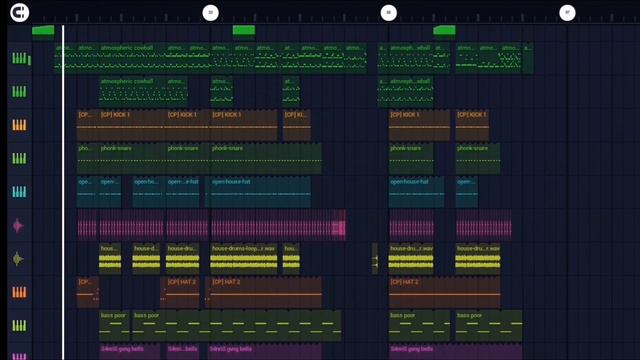This screenshot has width=640, height=360.
Task: Select the 'Silent...bells' truncated clip
Action: click(182, 352)
